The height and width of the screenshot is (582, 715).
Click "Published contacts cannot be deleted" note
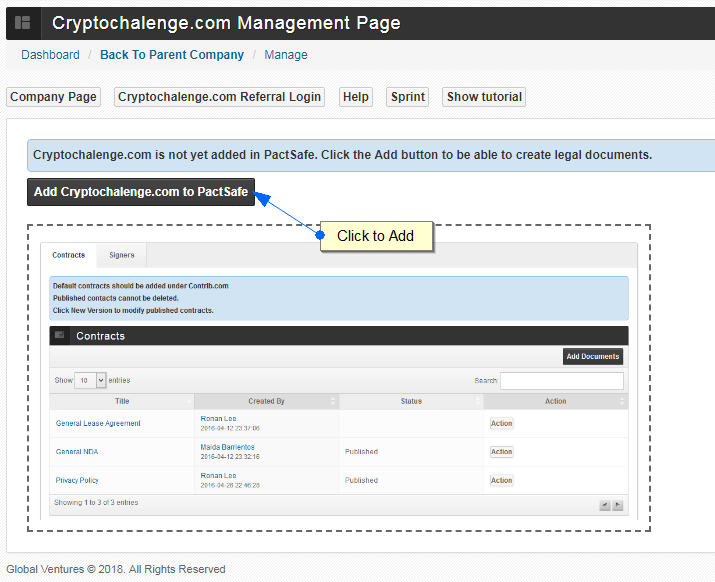point(116,298)
